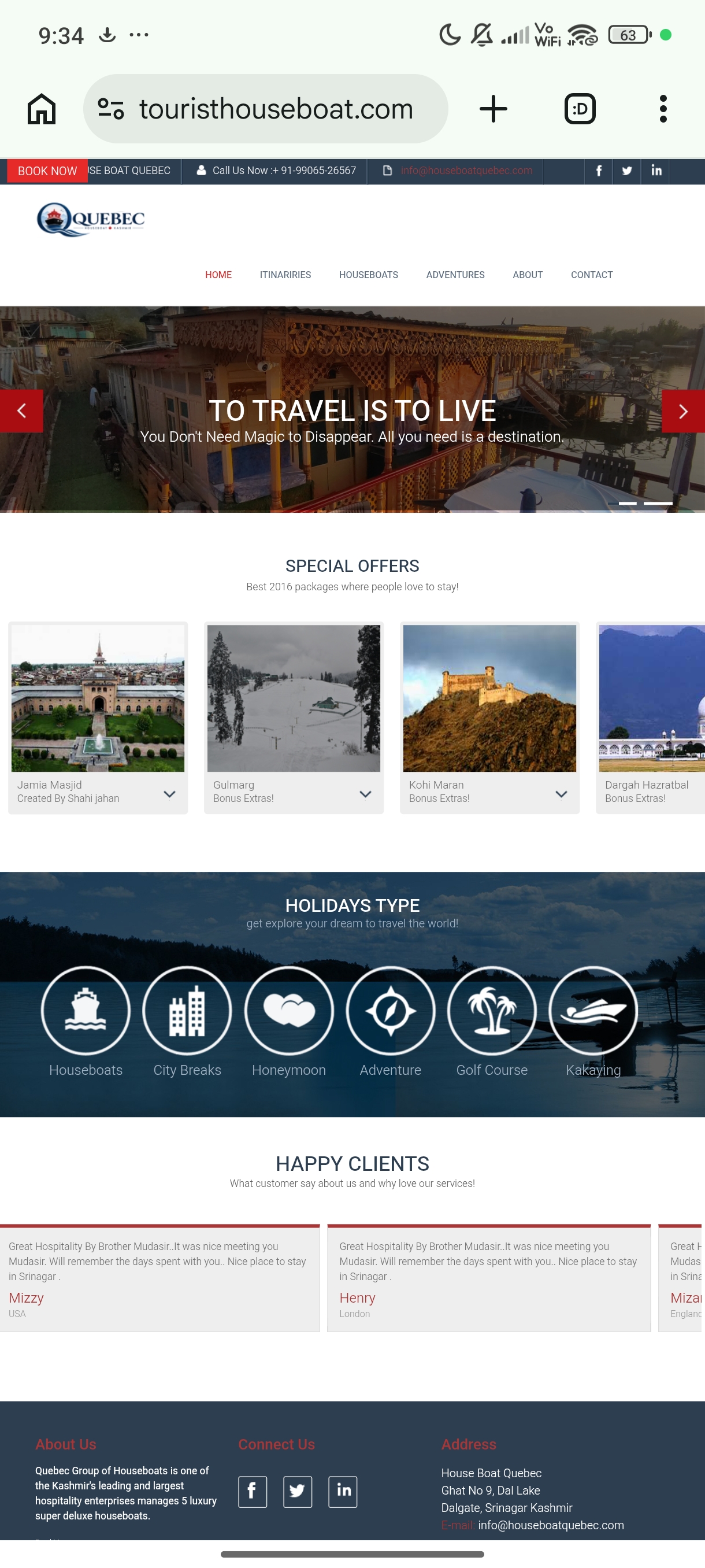Open the Kohi Maran fort thumbnail

tap(489, 698)
